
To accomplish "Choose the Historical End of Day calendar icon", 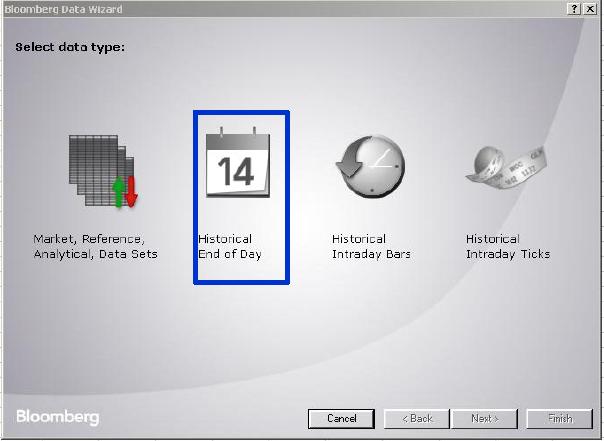I will pyautogui.click(x=238, y=162).
